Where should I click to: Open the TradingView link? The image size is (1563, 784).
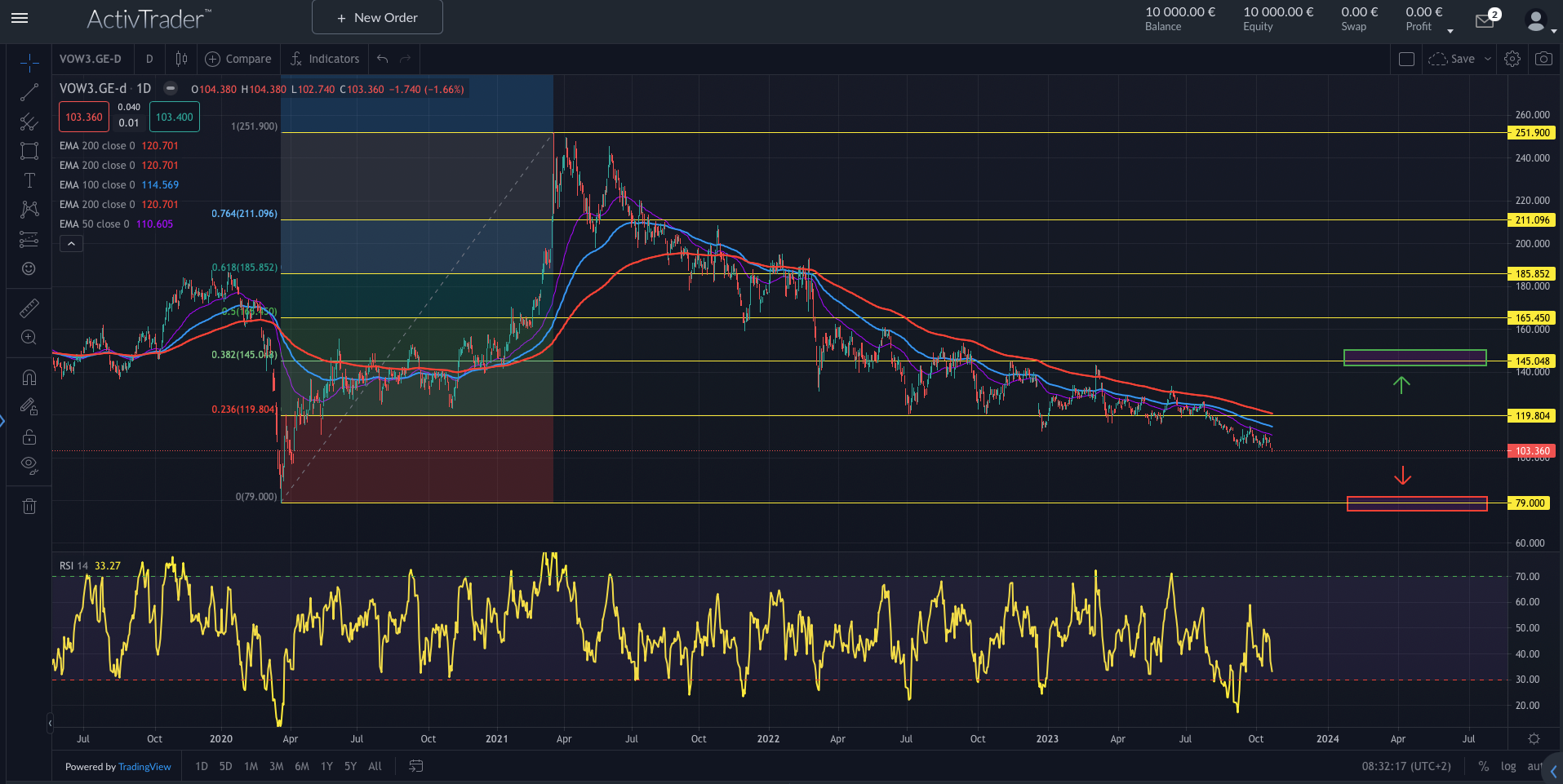coord(144,767)
